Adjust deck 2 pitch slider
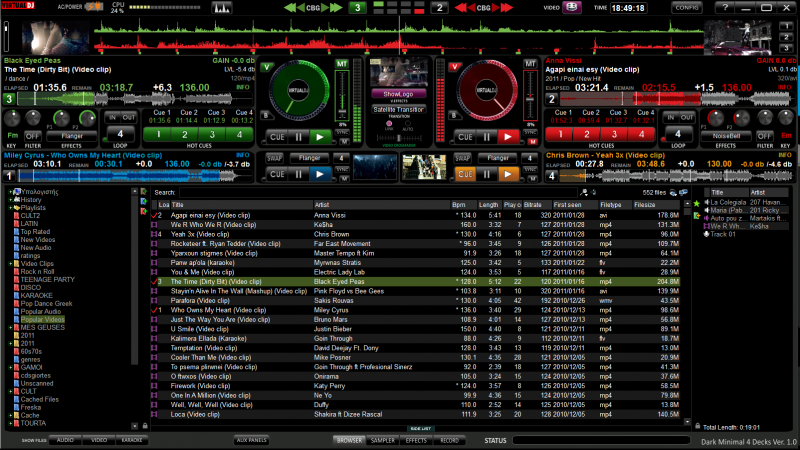The height and width of the screenshot is (450, 800). [x=530, y=96]
